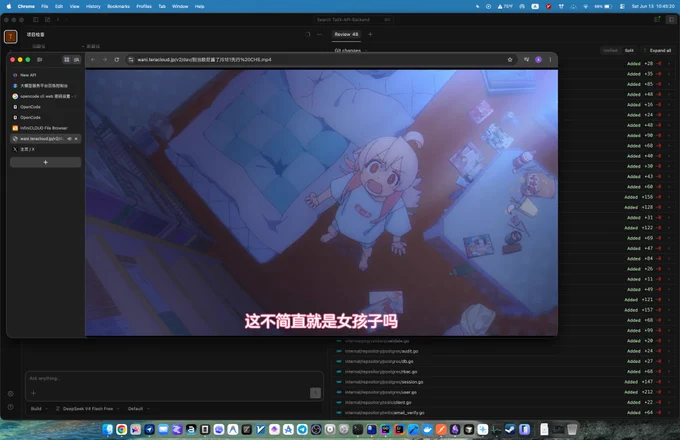Open Telegram from the Dock
This screenshot has height=440, width=680.
pyautogui.click(x=302, y=429)
